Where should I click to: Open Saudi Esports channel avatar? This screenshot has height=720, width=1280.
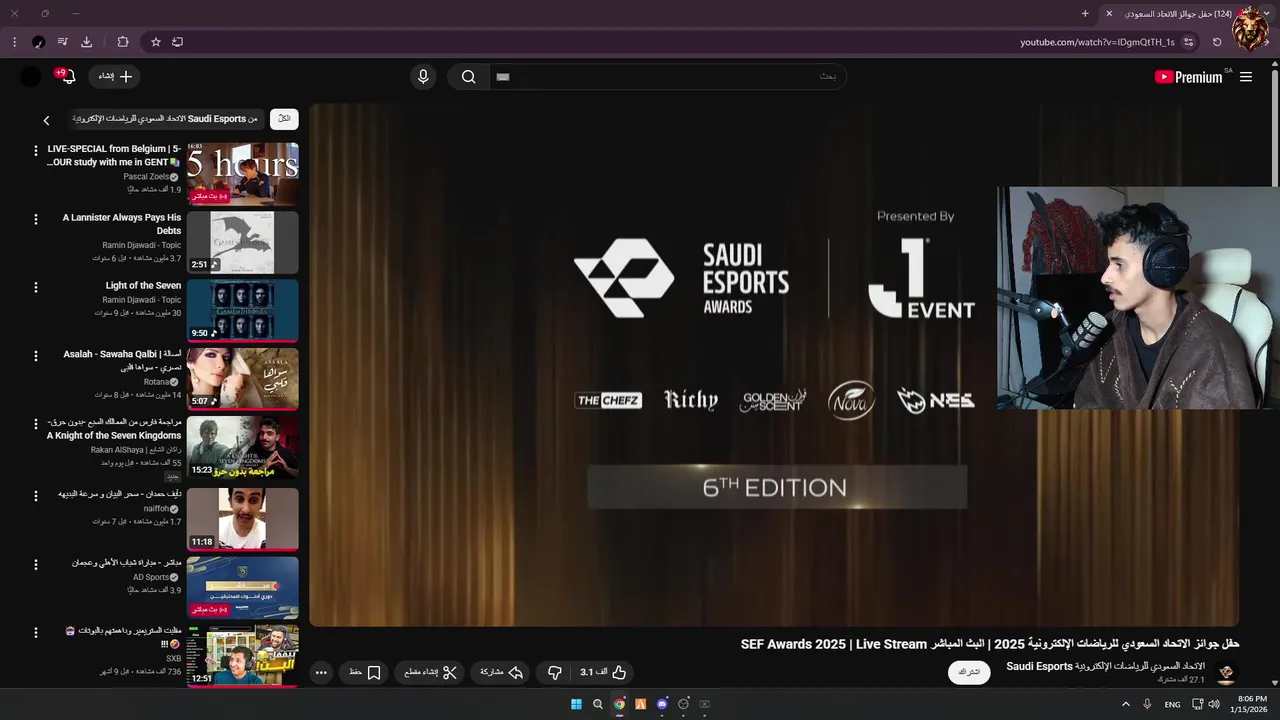[1226, 673]
